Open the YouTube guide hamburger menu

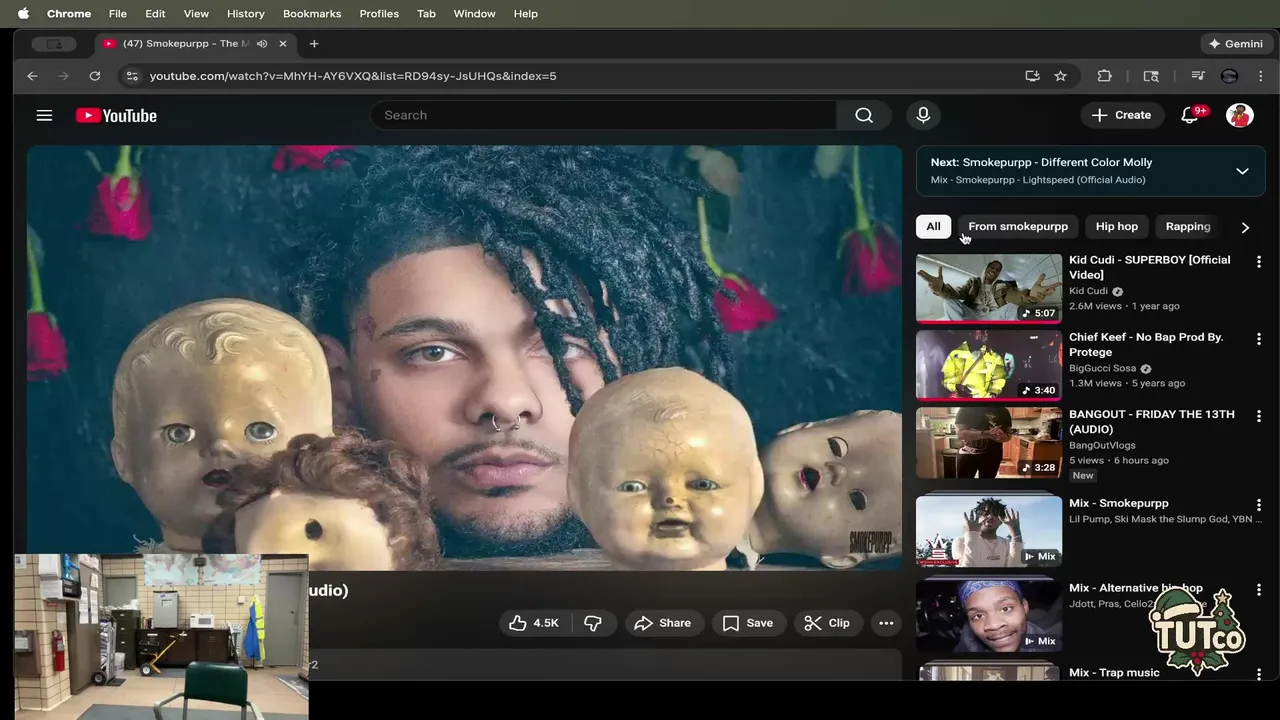click(44, 115)
